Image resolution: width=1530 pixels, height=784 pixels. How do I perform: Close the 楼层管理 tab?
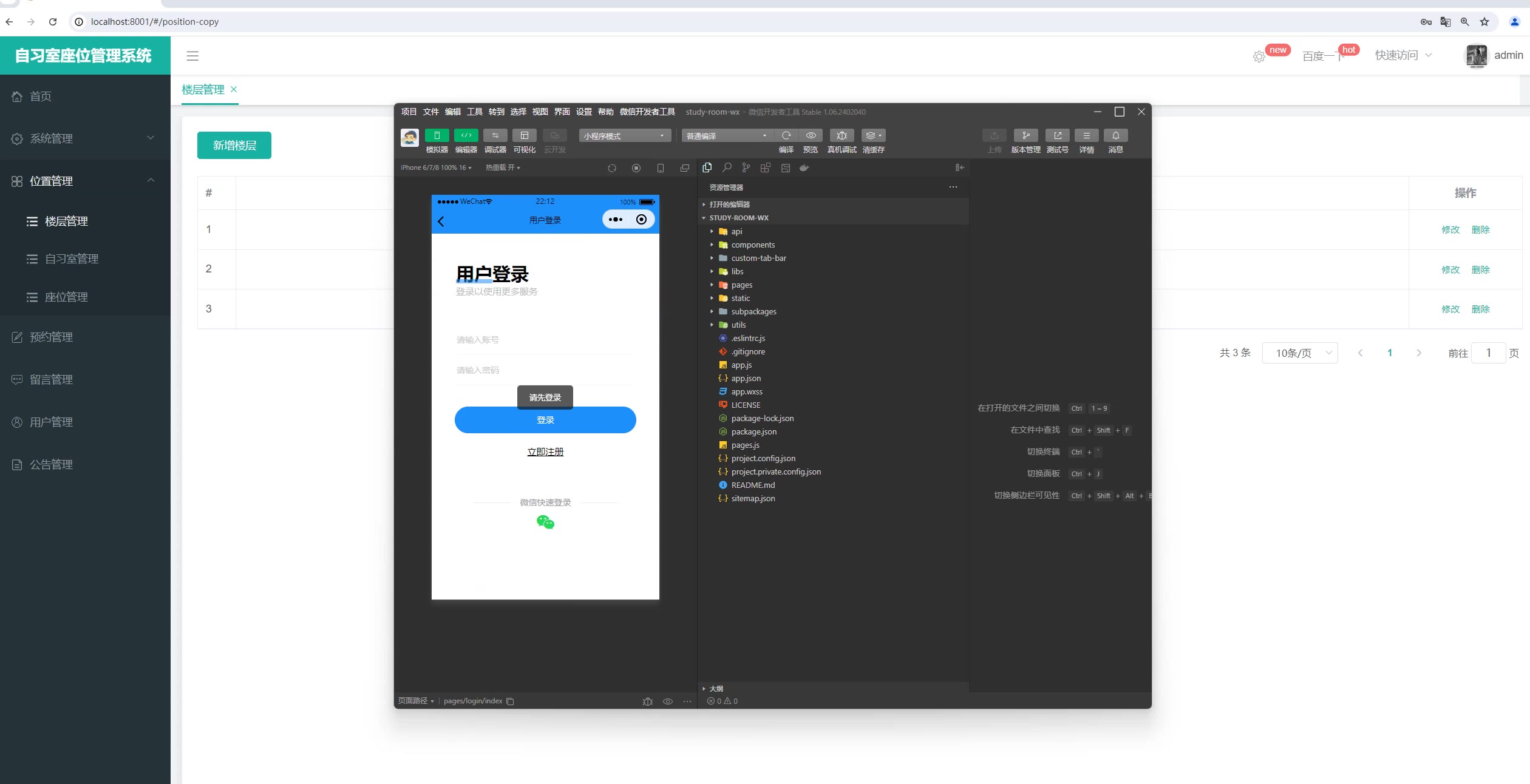pyautogui.click(x=234, y=89)
